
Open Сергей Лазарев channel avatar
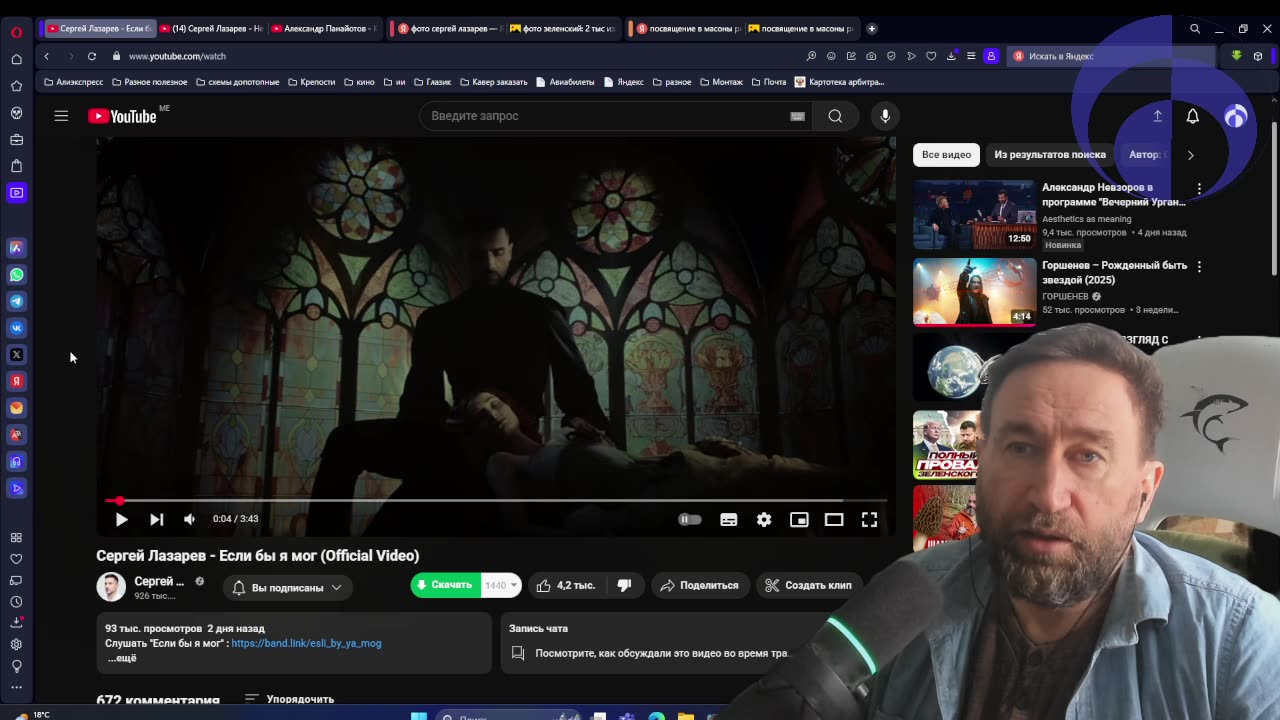pyautogui.click(x=111, y=587)
